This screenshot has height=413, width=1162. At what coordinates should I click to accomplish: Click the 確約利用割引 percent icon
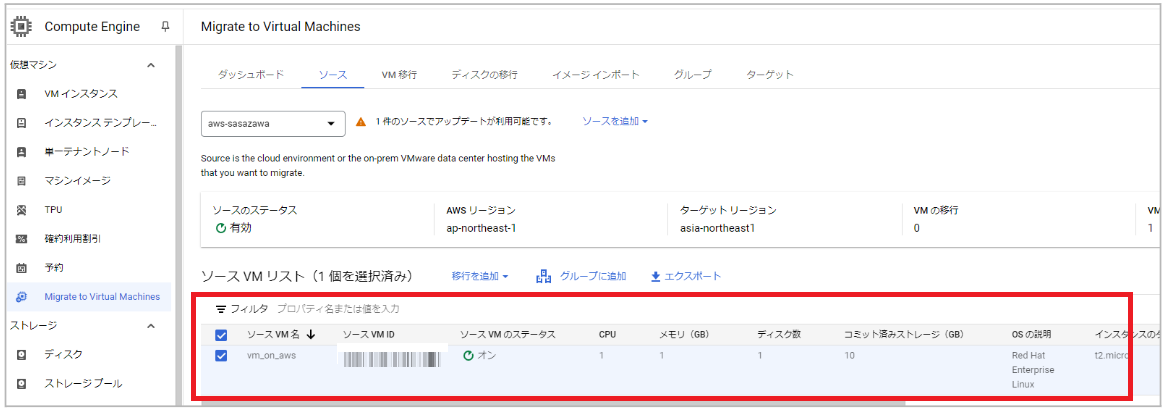21,239
